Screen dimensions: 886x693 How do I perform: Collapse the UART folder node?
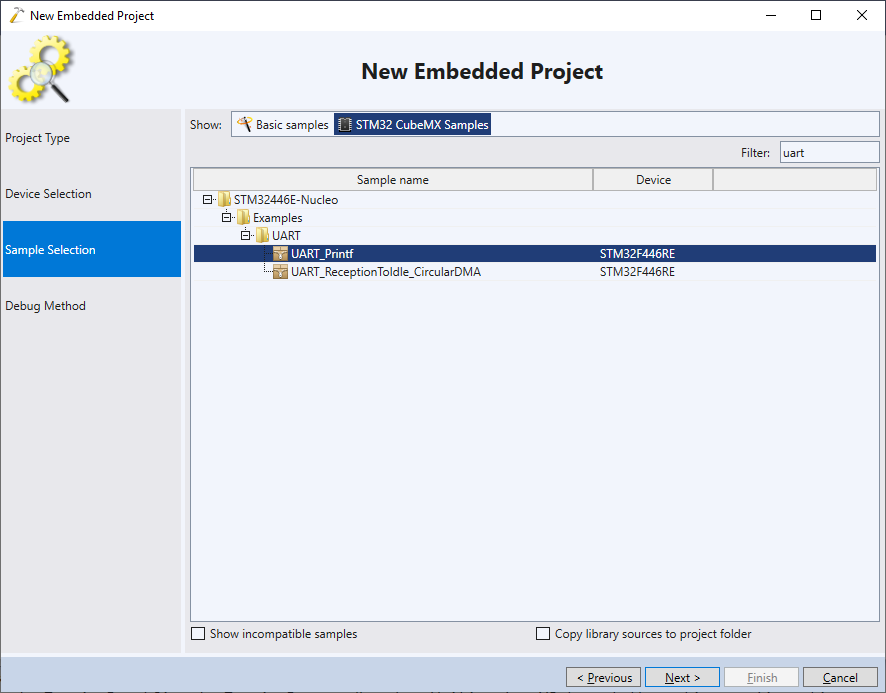click(x=245, y=236)
